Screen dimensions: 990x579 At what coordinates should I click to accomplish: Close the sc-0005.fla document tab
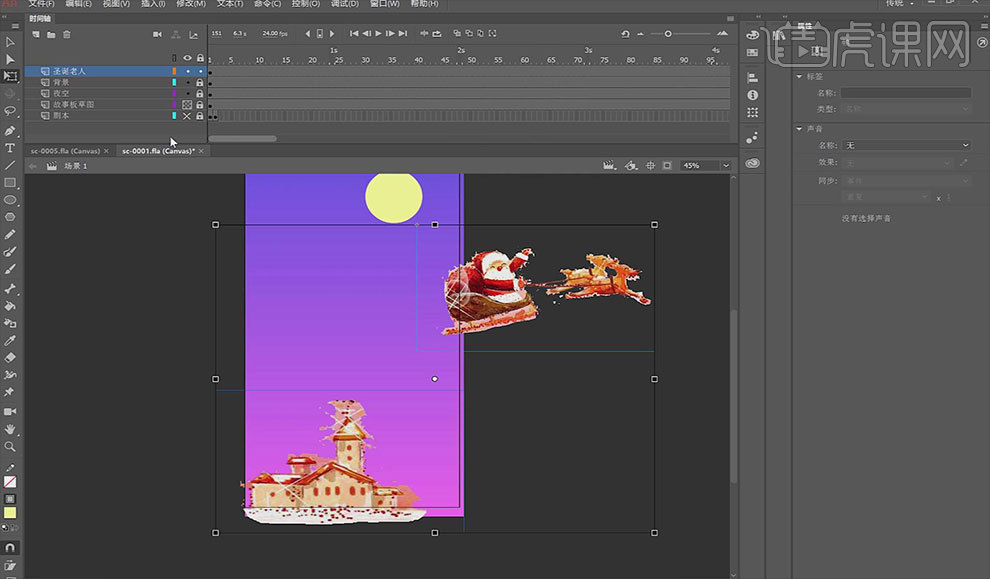click(x=107, y=152)
